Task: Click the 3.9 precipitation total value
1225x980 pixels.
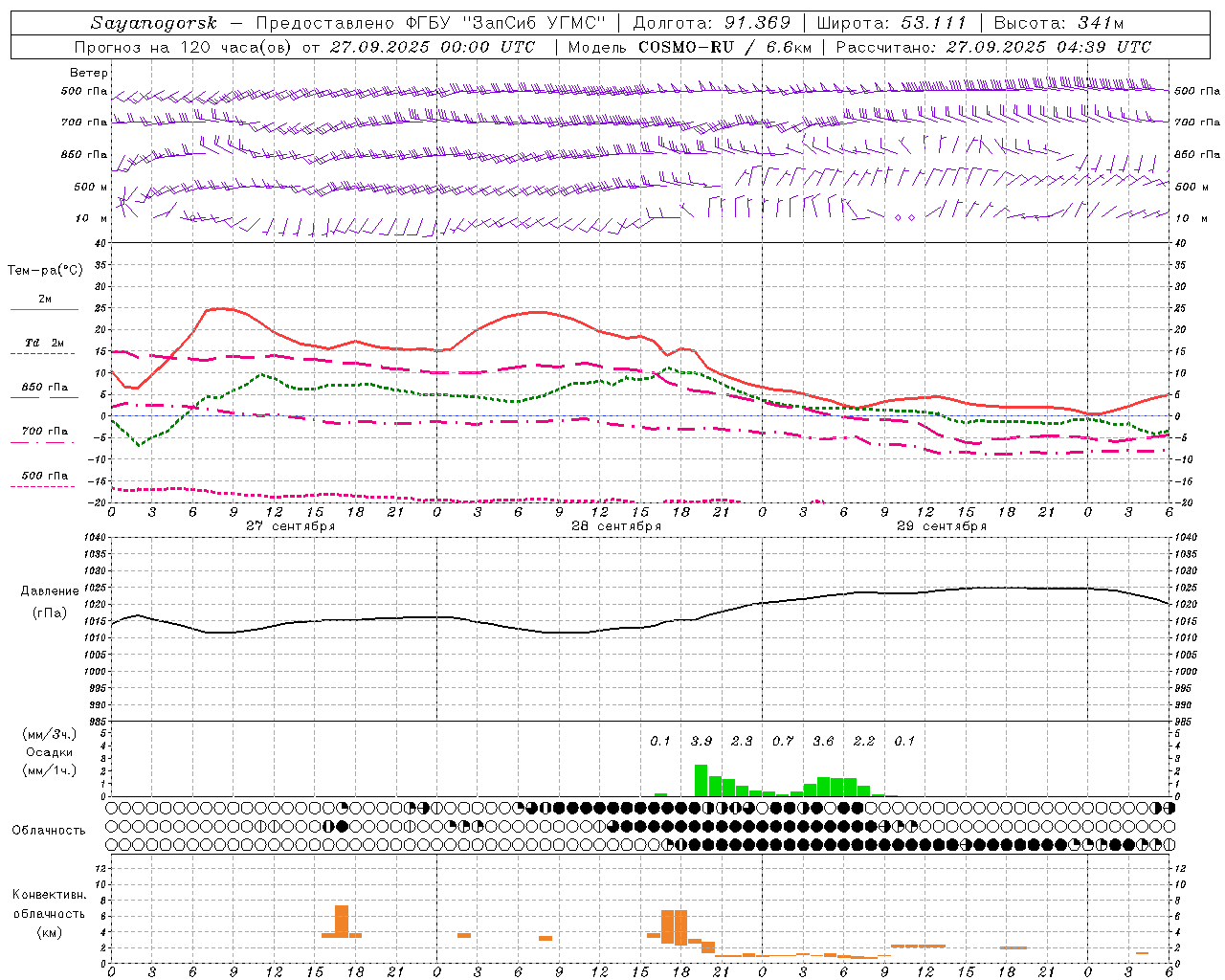Action: (x=702, y=741)
